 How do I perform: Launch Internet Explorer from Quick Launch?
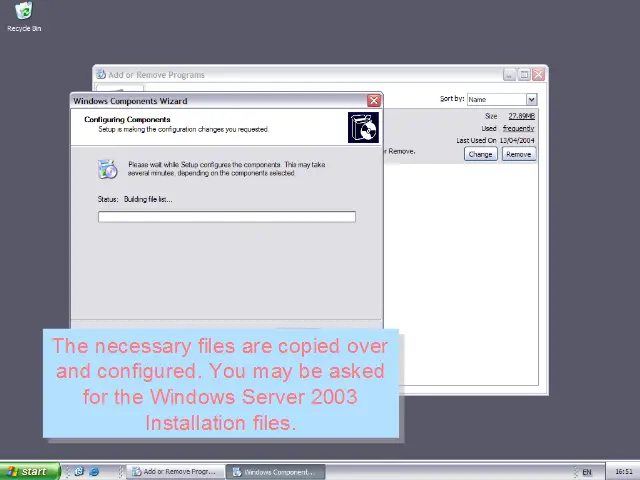(94, 471)
